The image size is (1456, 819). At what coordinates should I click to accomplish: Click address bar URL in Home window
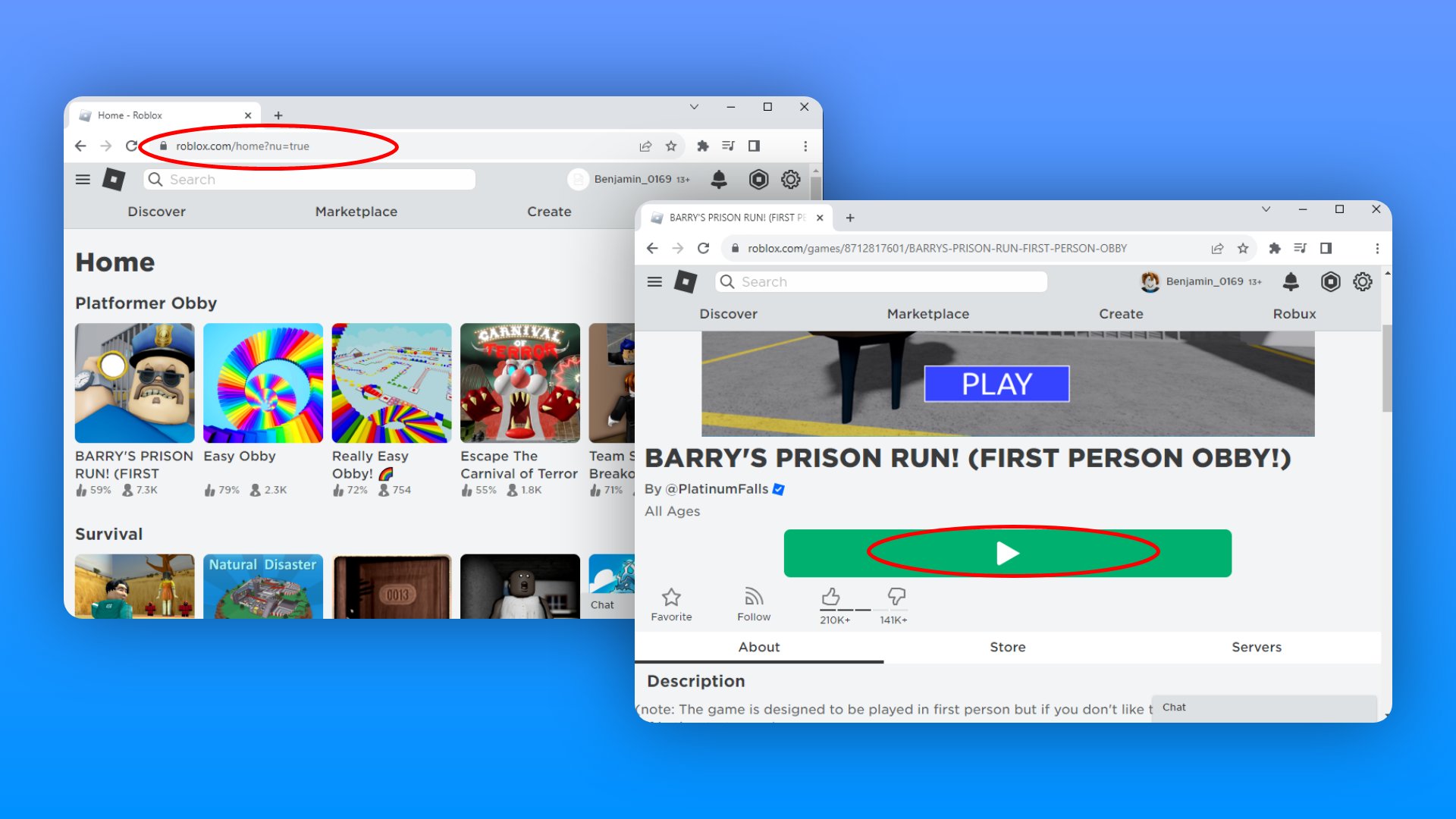pyautogui.click(x=243, y=146)
